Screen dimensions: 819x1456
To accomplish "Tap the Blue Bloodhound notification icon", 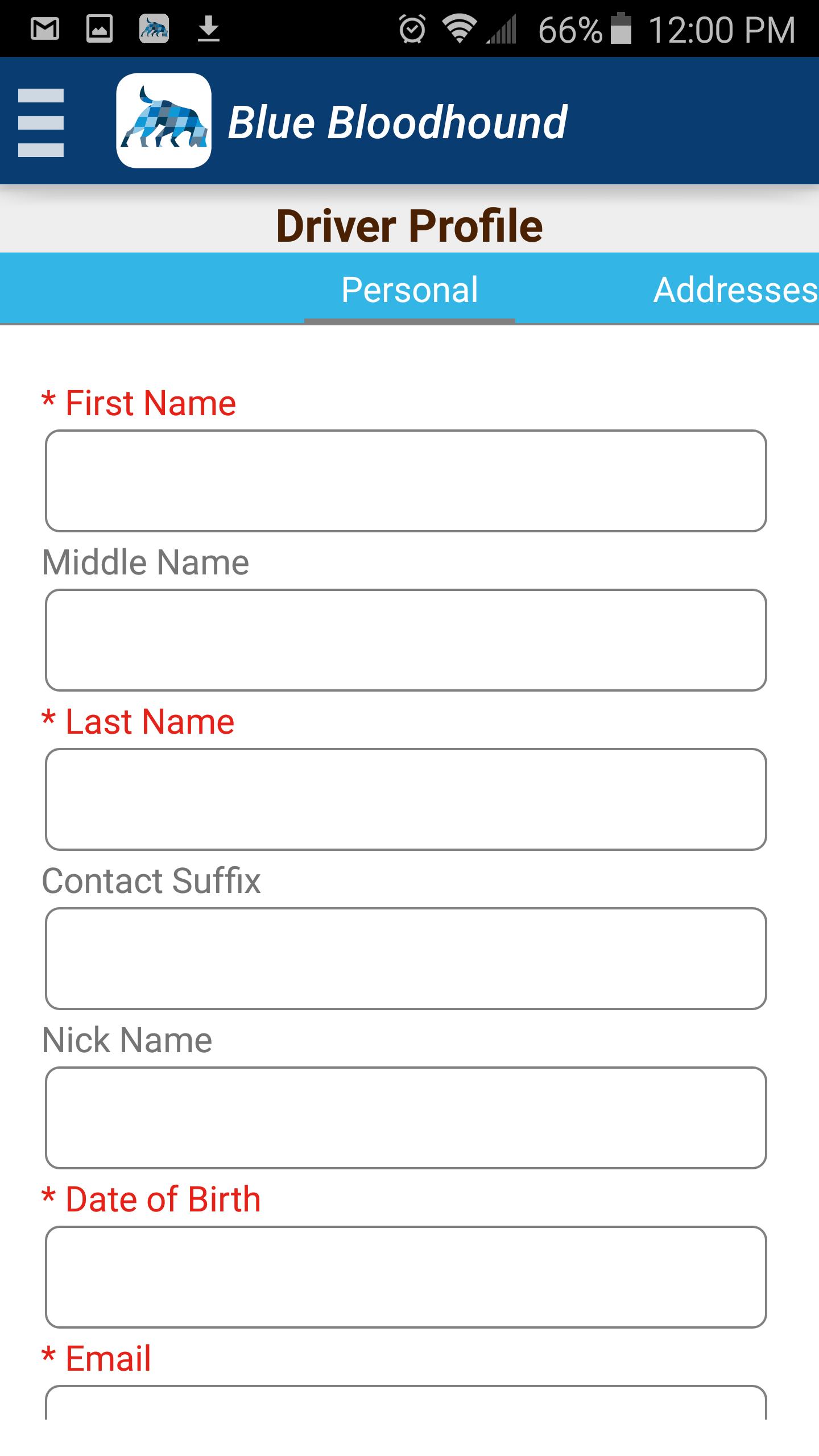I will 154,28.
